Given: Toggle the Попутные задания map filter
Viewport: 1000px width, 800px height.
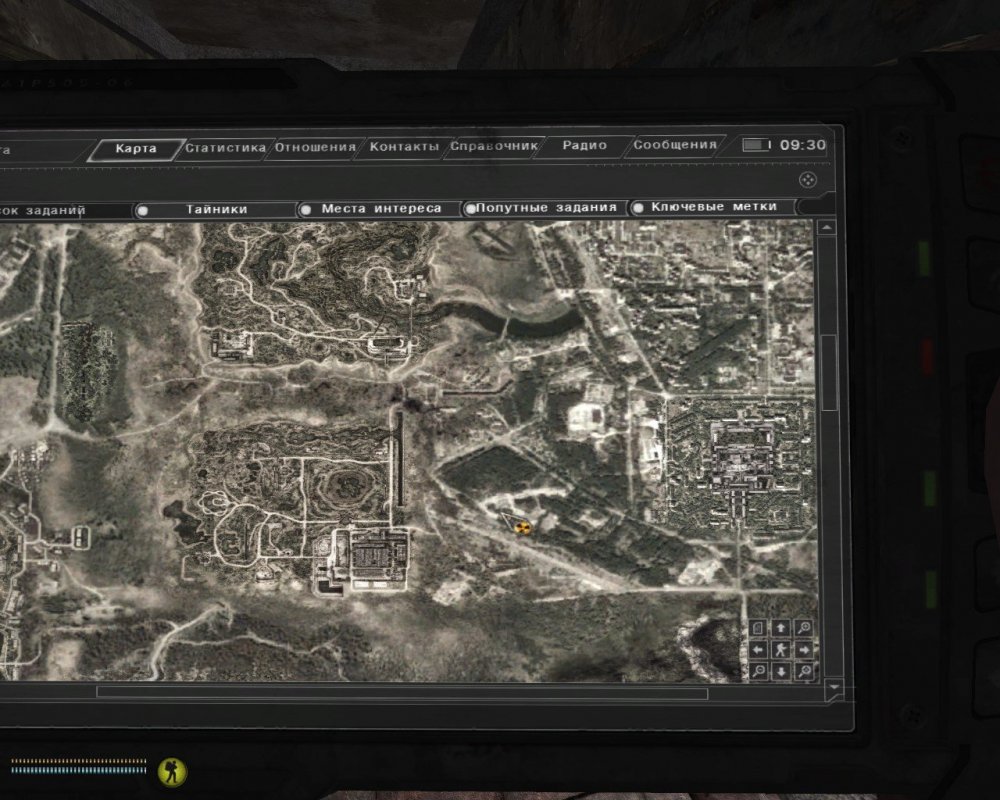Looking at the screenshot, I should tap(545, 207).
